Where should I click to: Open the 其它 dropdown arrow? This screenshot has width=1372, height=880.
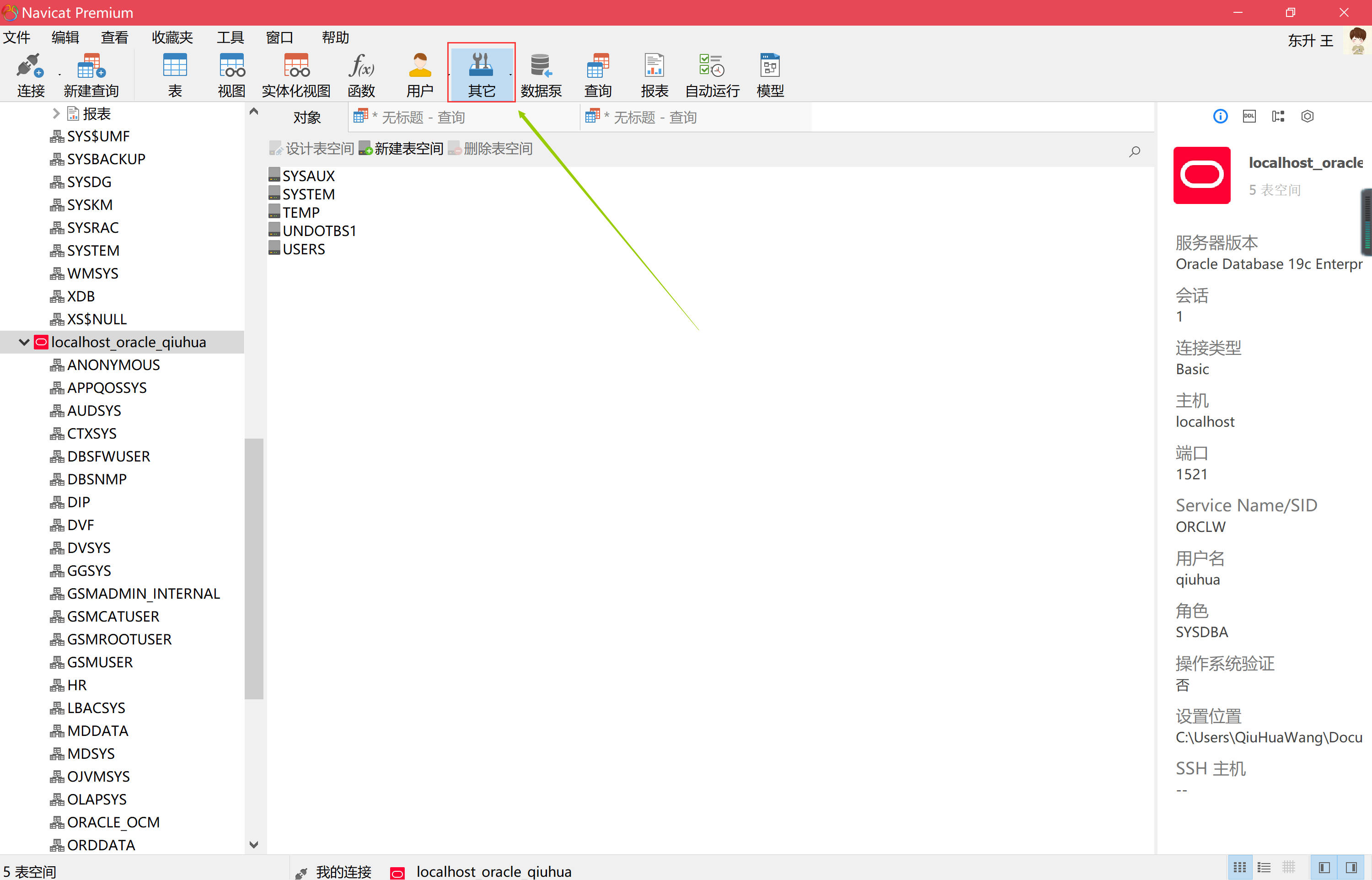[511, 75]
